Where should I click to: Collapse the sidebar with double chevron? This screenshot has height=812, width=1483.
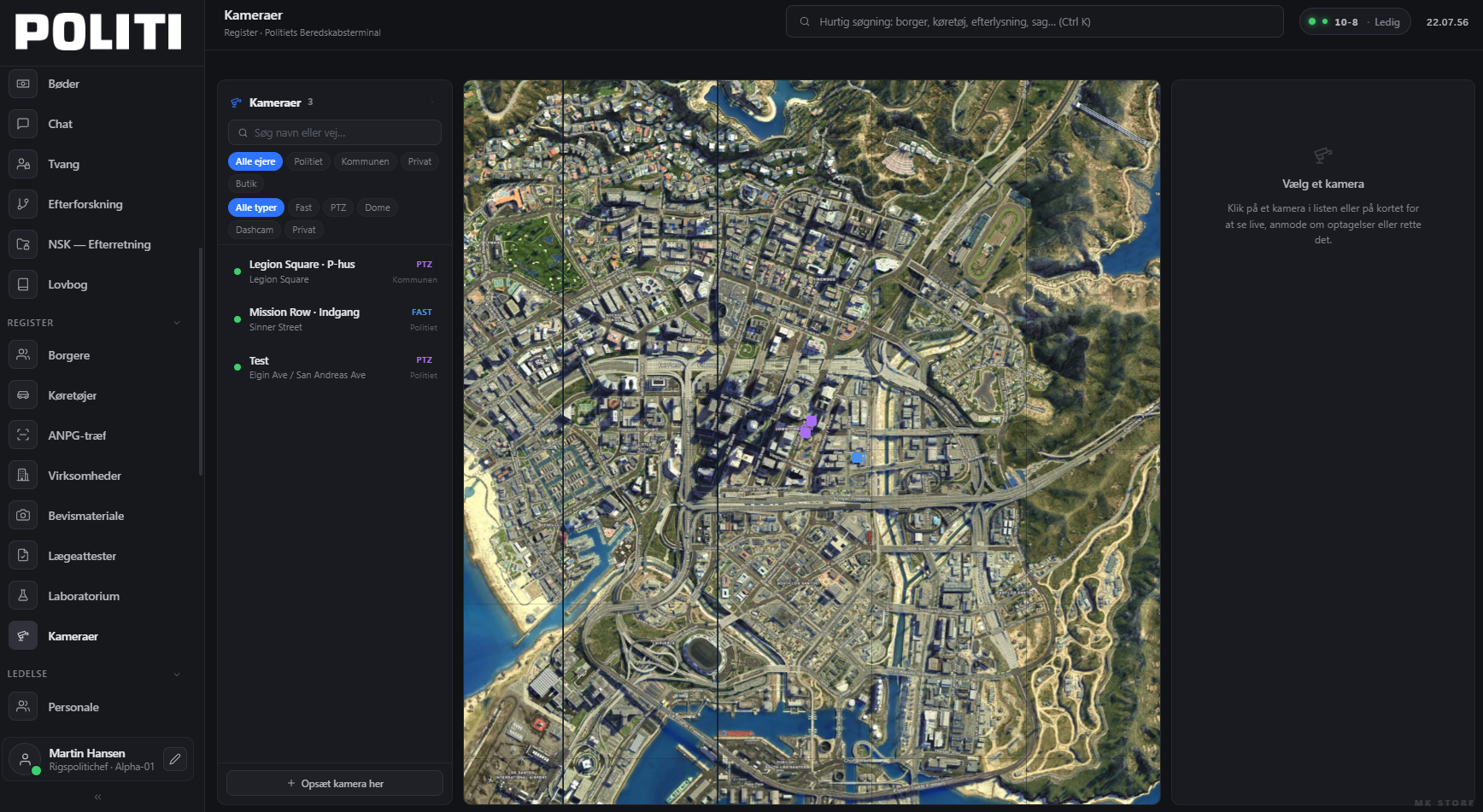coord(98,797)
